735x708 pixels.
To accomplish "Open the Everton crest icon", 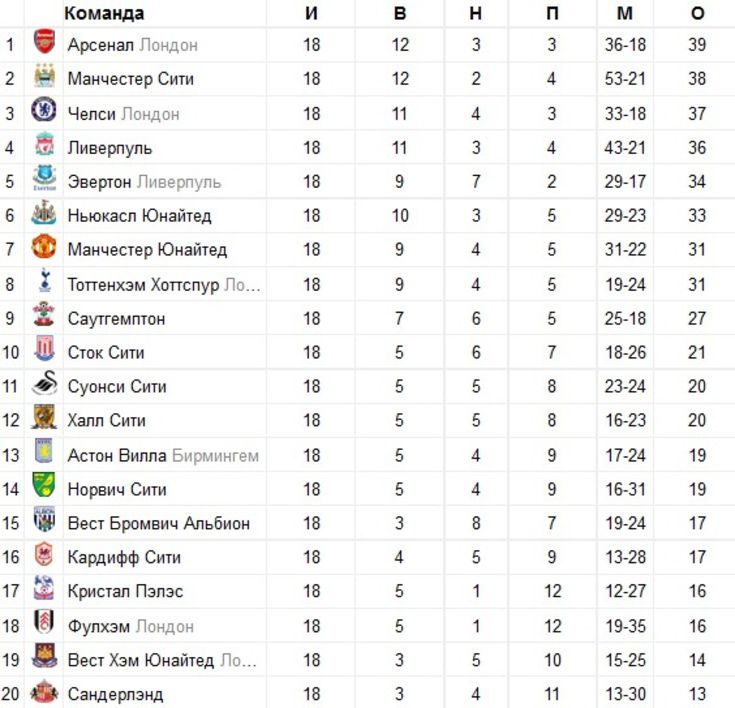I will coord(44,178).
